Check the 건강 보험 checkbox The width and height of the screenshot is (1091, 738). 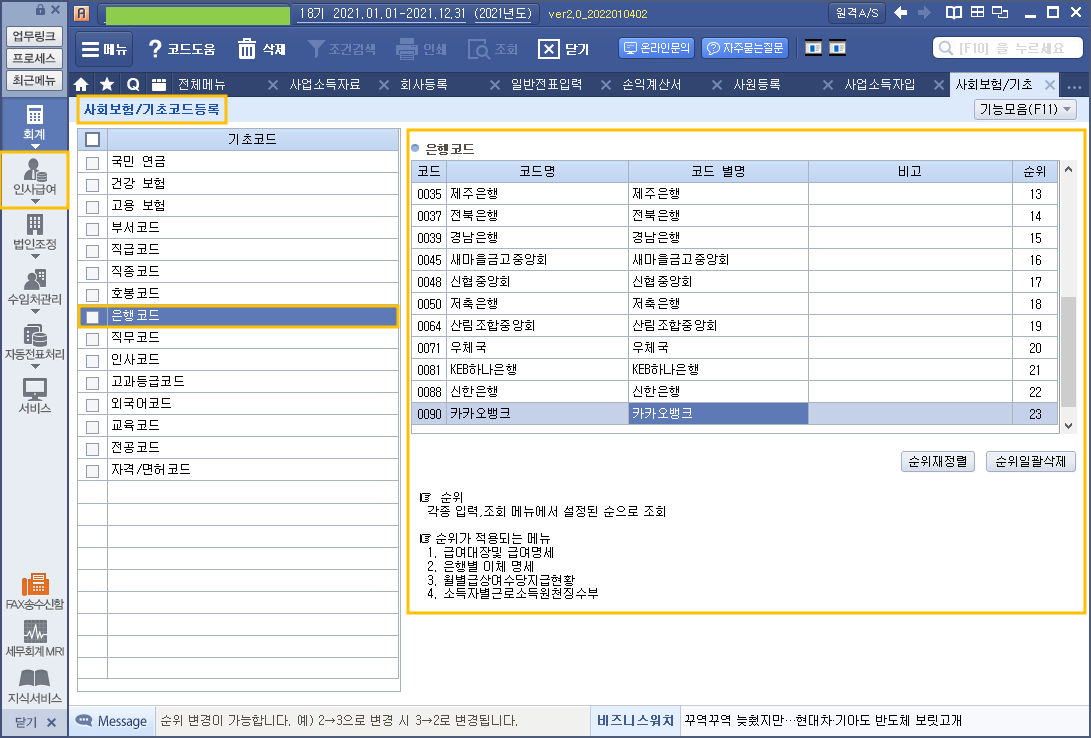[x=93, y=185]
